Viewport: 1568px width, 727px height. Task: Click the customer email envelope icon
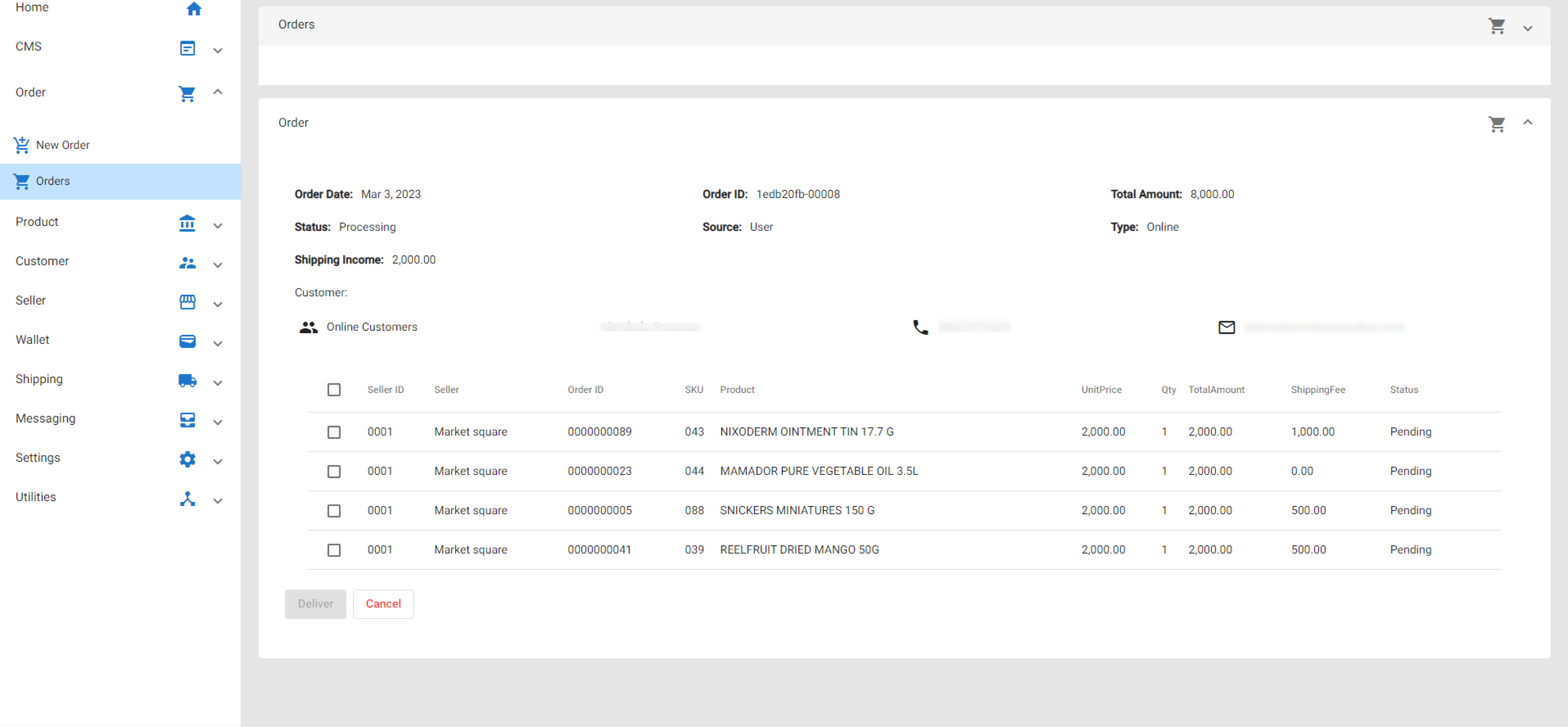pyautogui.click(x=1226, y=327)
